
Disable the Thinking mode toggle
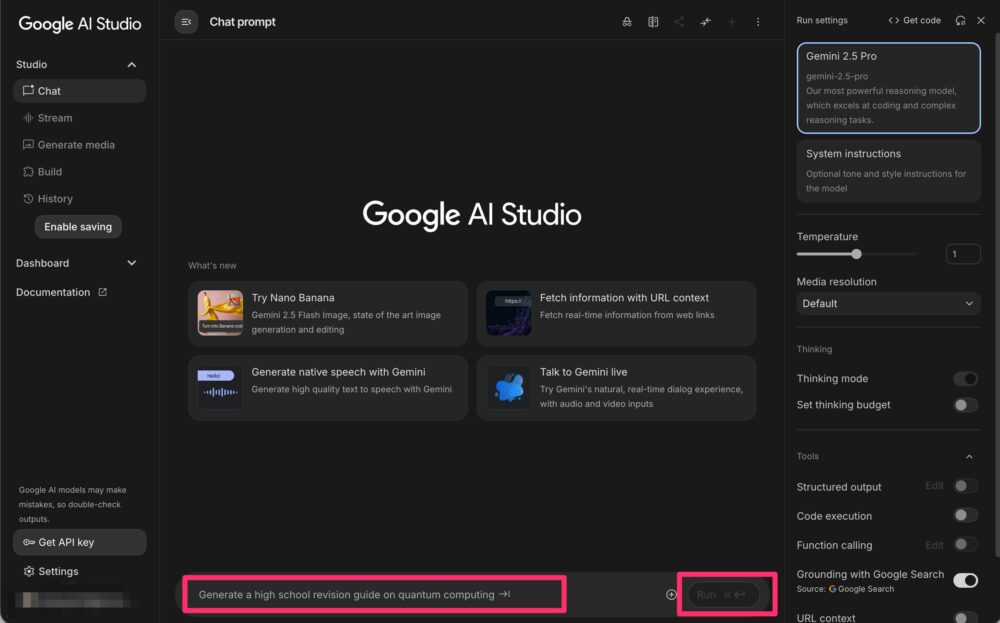(x=965, y=379)
